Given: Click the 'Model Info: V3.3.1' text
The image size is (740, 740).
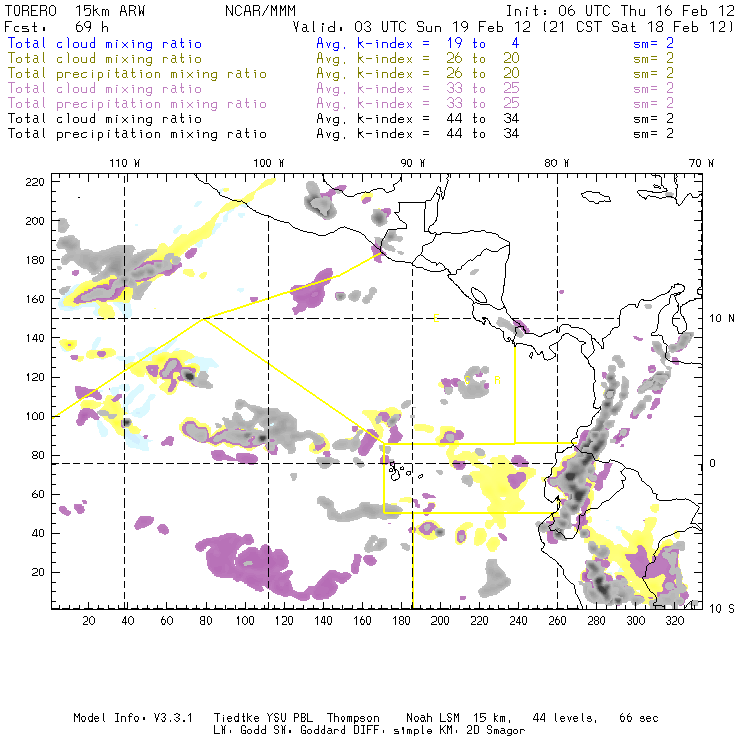Looking at the screenshot, I should 133,718.
